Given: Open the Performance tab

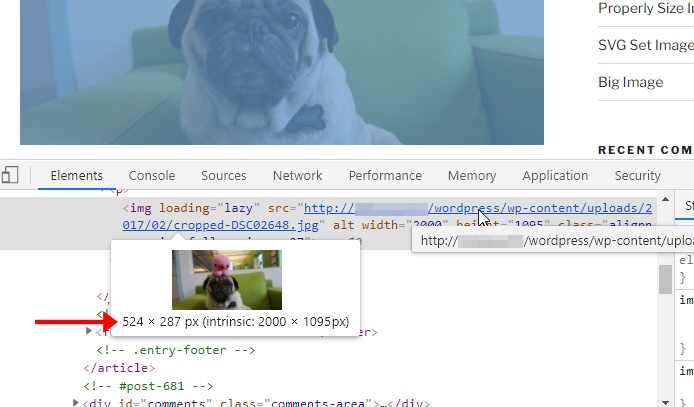Looking at the screenshot, I should [385, 176].
